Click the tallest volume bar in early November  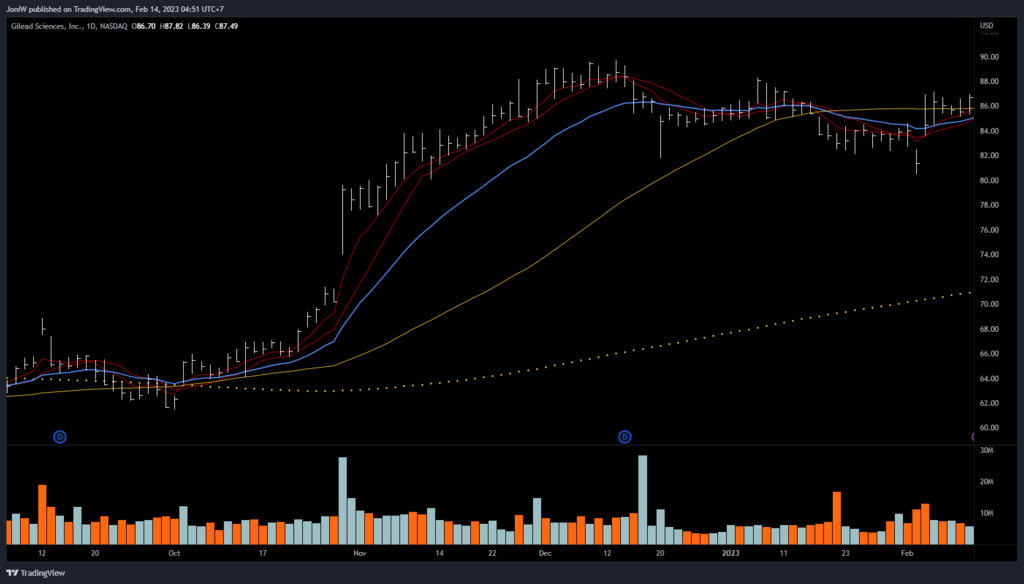343,500
